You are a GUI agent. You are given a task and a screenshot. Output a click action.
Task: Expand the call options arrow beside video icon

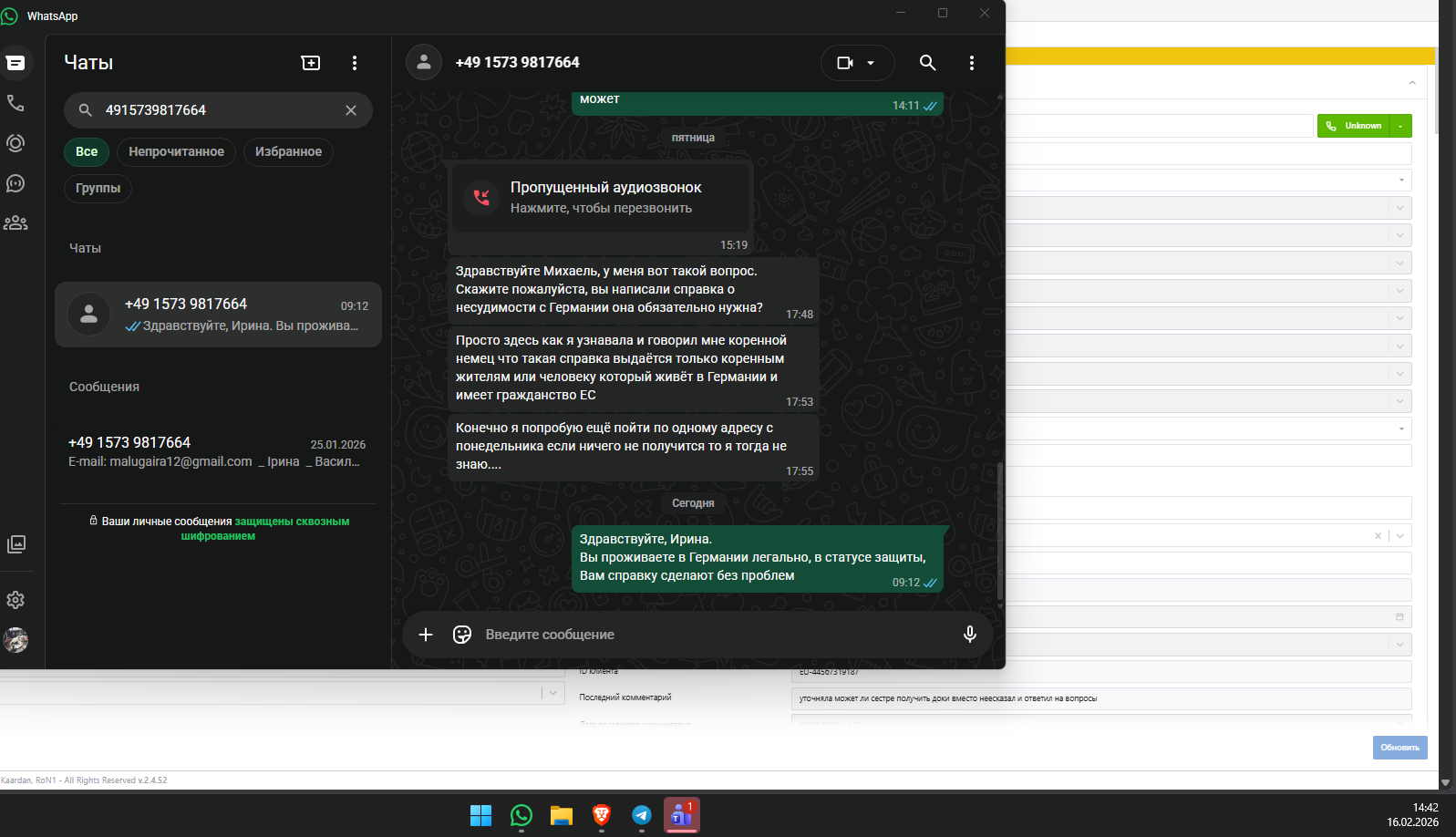[x=871, y=63]
